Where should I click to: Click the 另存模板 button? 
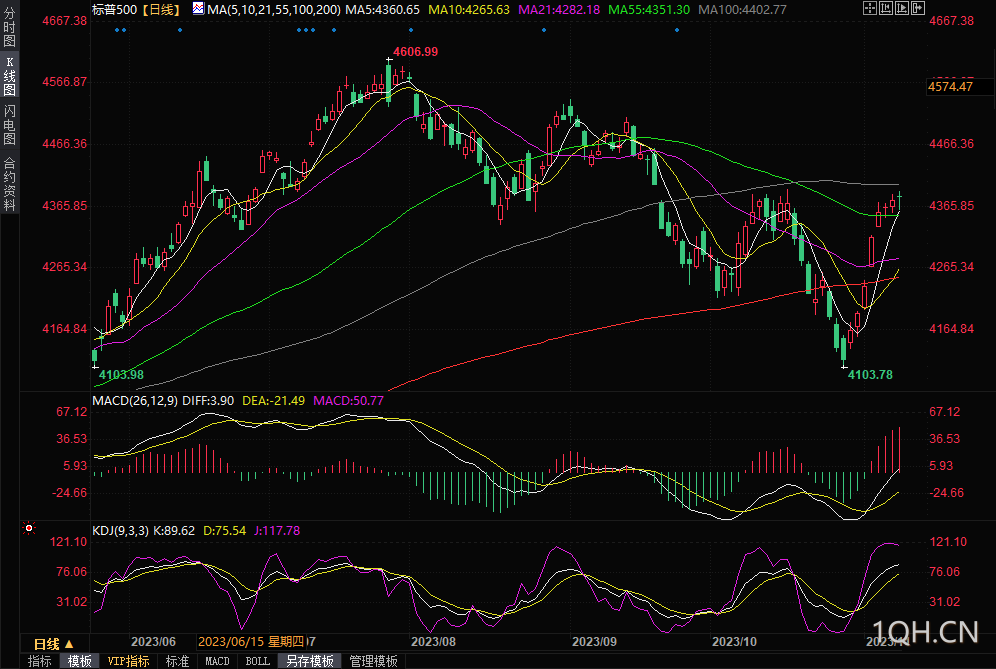tap(309, 661)
